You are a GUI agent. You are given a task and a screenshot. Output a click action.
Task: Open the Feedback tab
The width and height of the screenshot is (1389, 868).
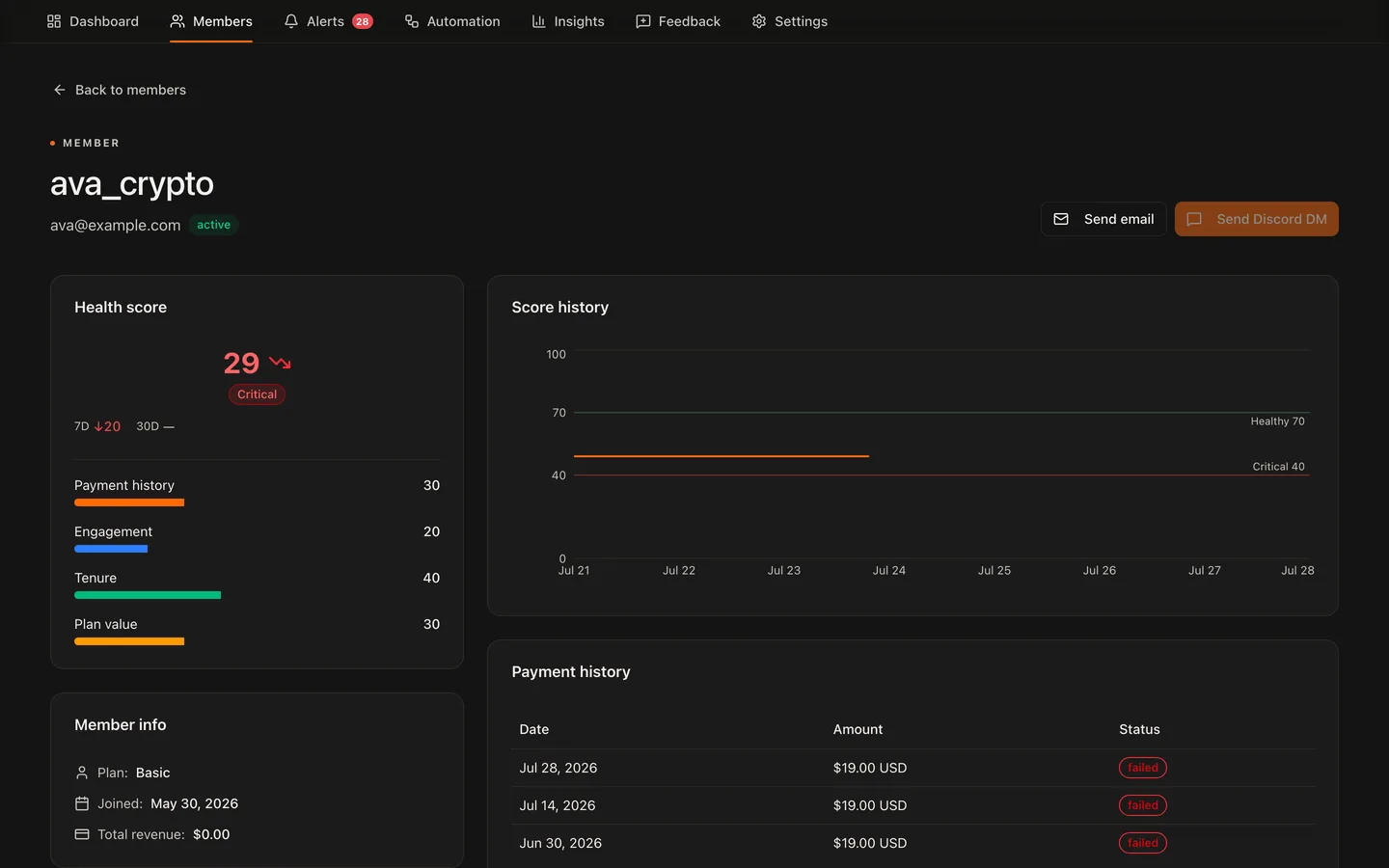tap(678, 21)
